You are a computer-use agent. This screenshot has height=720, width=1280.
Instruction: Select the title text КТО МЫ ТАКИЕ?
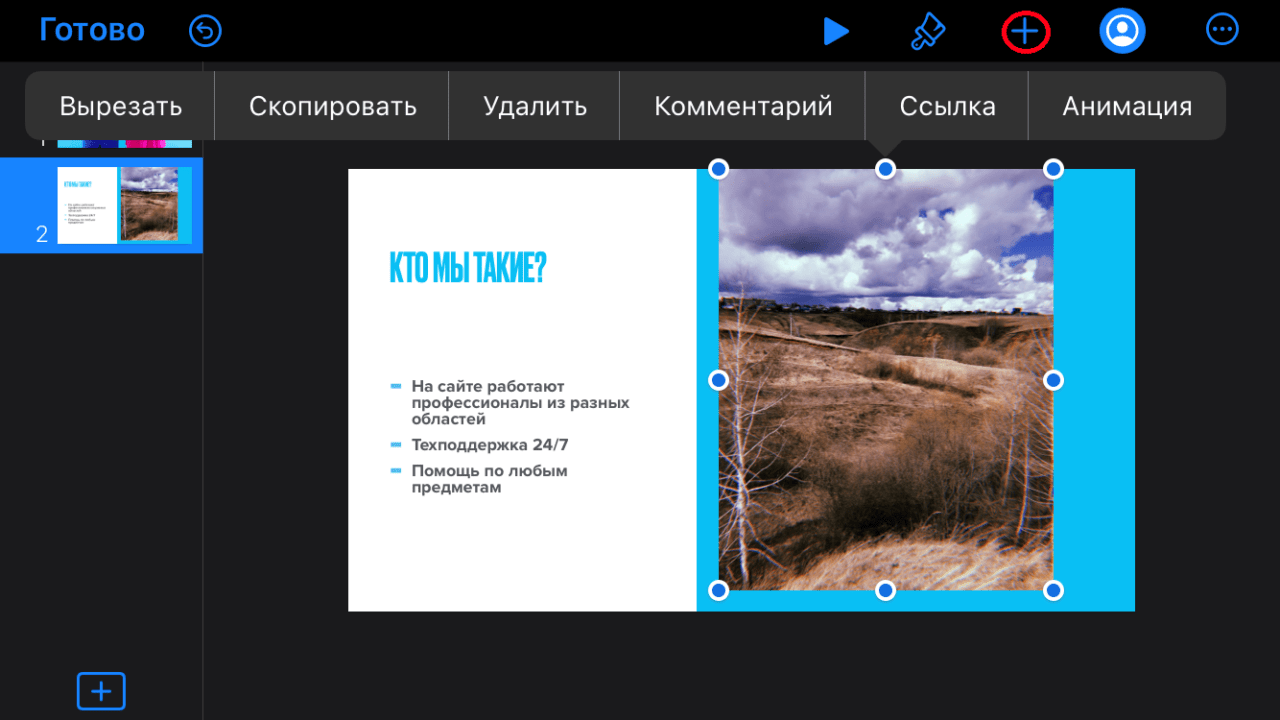tap(467, 268)
